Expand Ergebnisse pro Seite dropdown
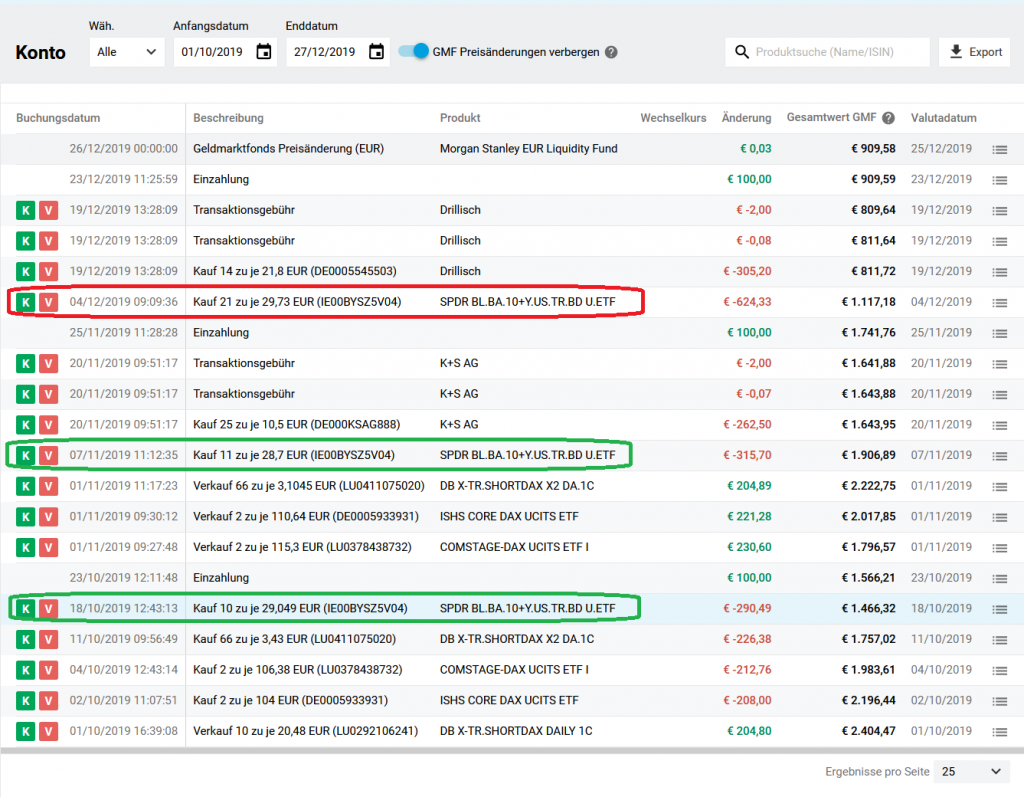 [971, 772]
